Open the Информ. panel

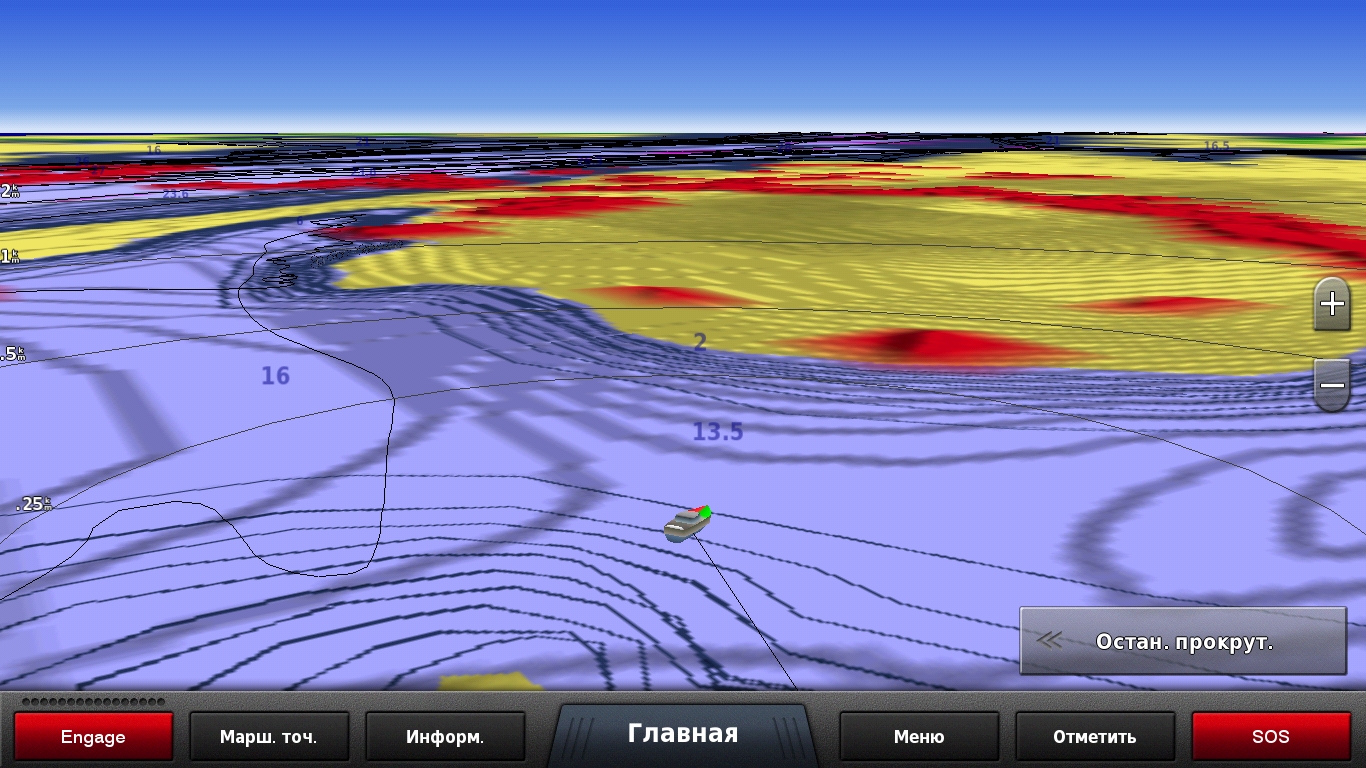(445, 737)
